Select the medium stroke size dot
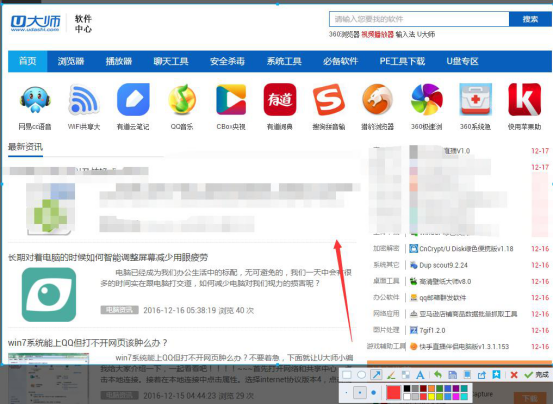553x404 pixels. pos(360,392)
